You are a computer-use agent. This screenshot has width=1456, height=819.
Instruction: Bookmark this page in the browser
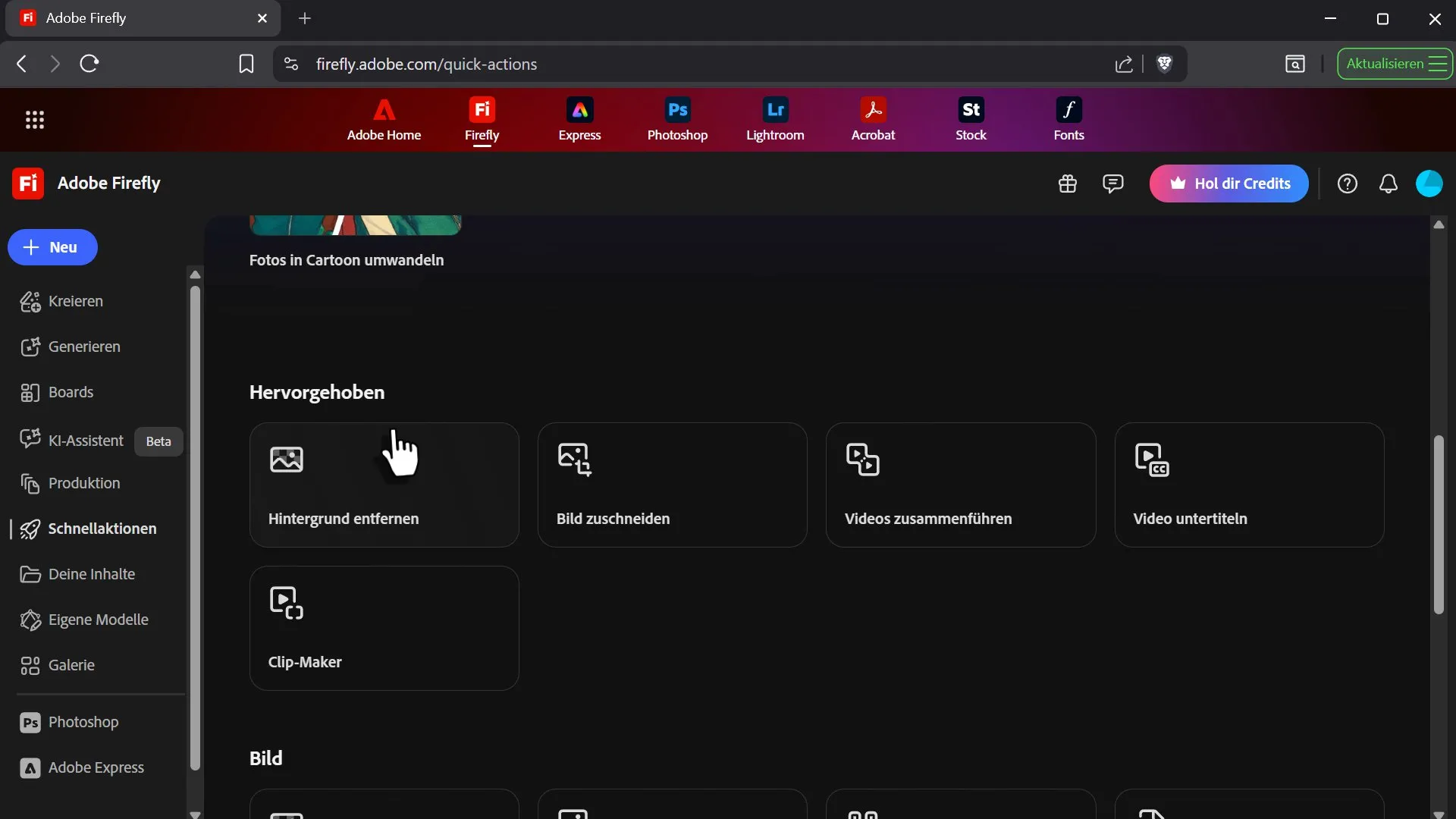click(x=246, y=64)
